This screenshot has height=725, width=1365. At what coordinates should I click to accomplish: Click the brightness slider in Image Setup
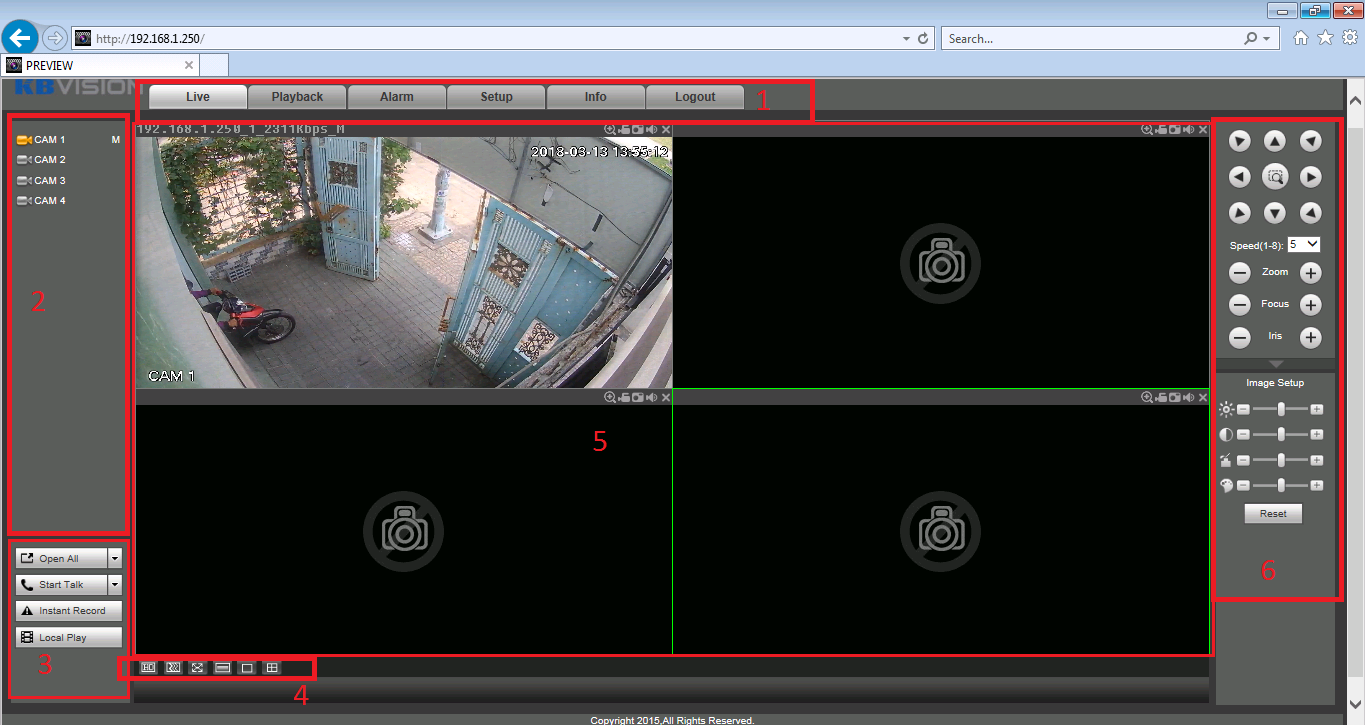pyautogui.click(x=1280, y=409)
